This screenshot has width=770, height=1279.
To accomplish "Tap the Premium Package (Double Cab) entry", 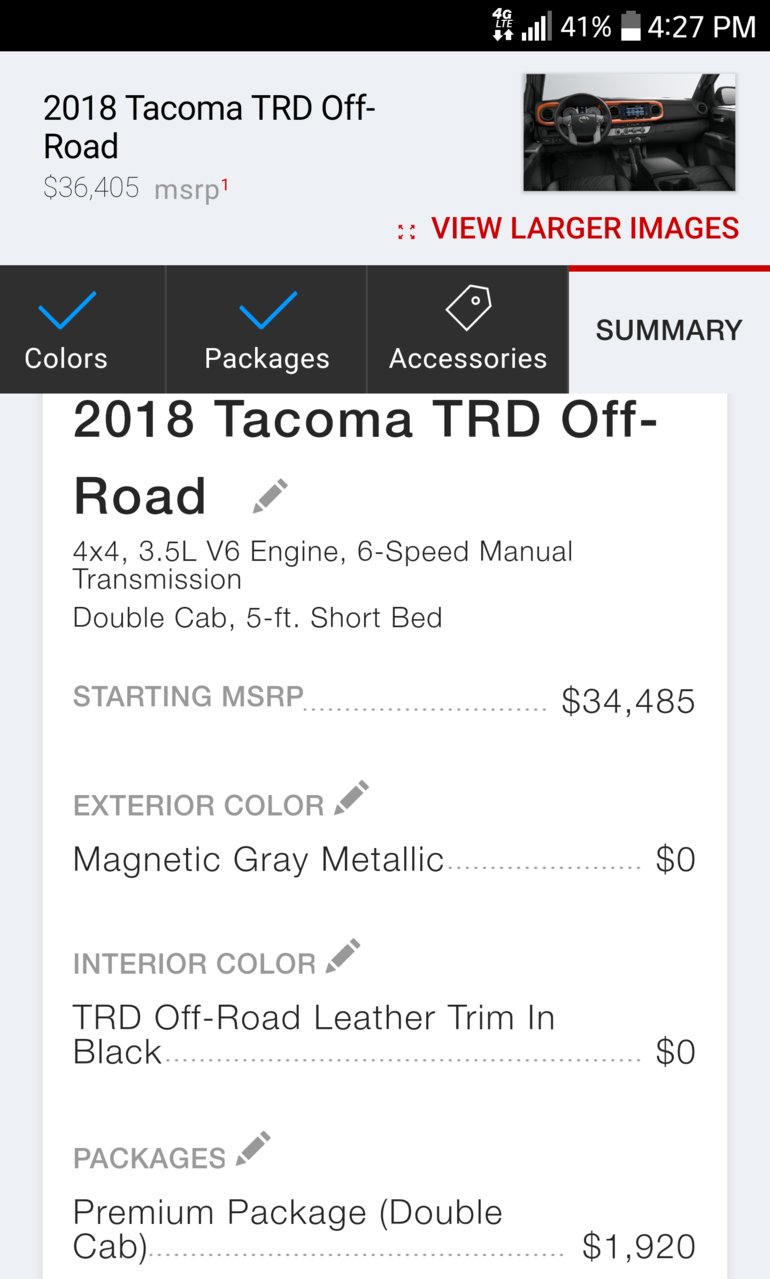I will pos(384,1229).
